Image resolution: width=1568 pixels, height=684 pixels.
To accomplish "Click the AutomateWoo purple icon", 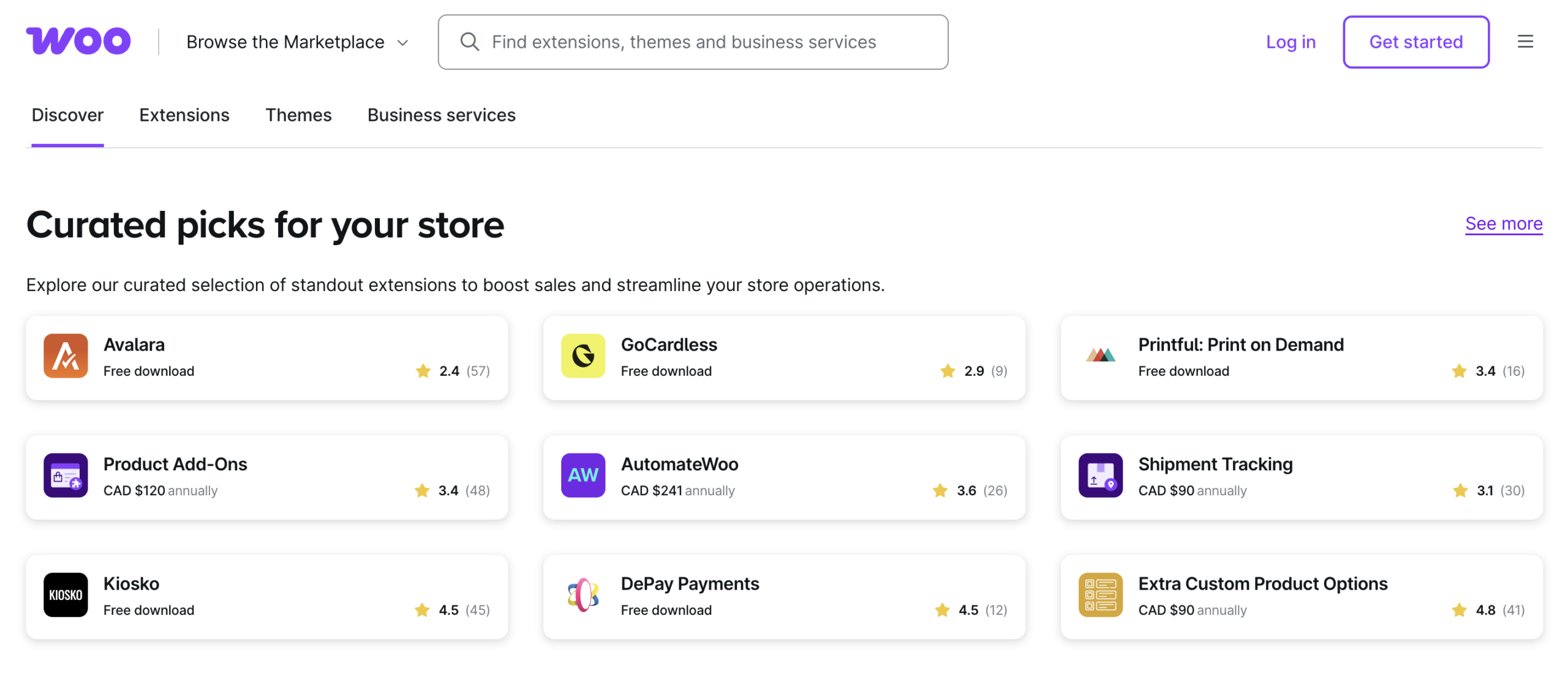I will pos(582,476).
